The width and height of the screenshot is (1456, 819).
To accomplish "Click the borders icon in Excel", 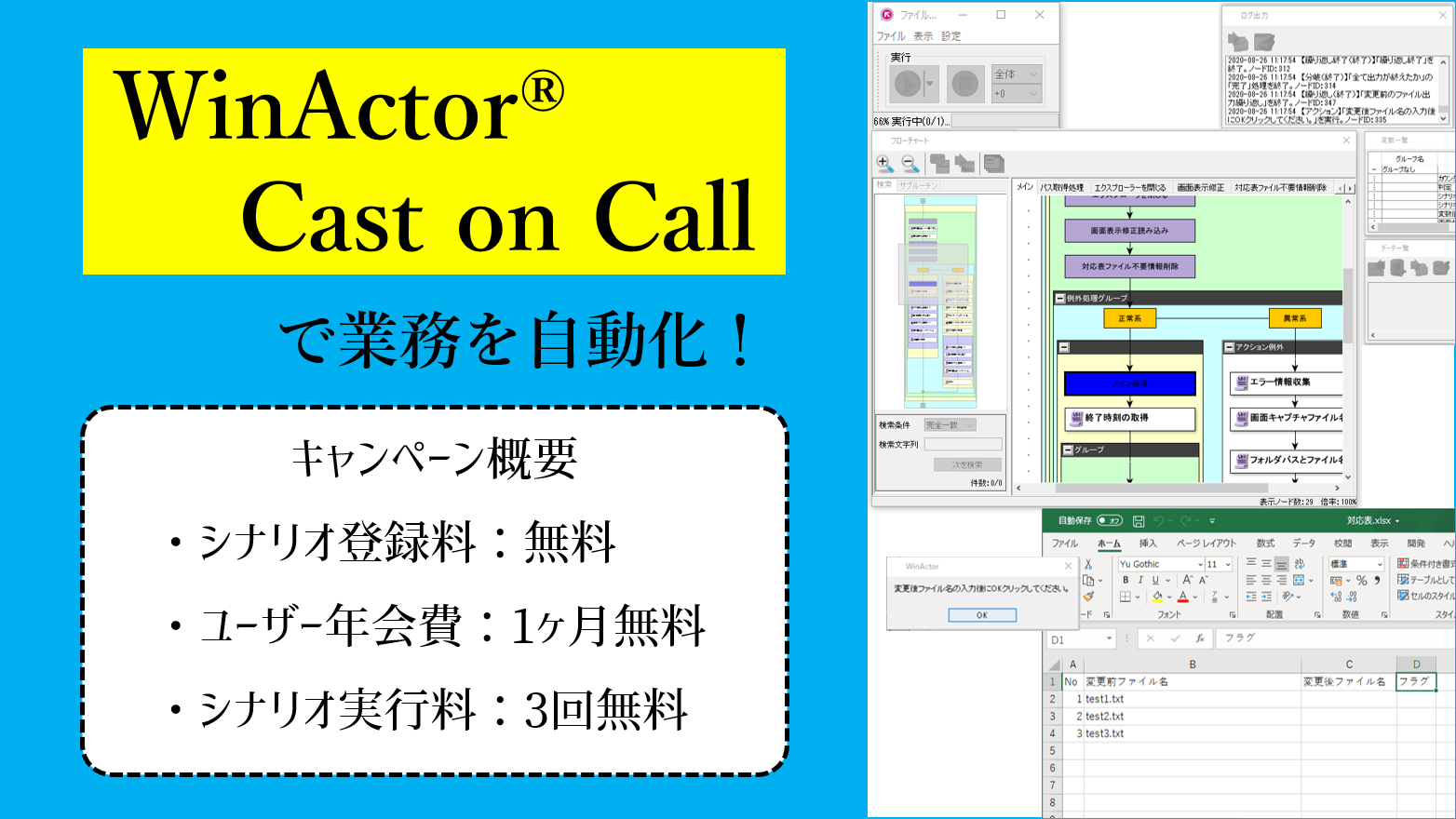I will [x=1126, y=597].
